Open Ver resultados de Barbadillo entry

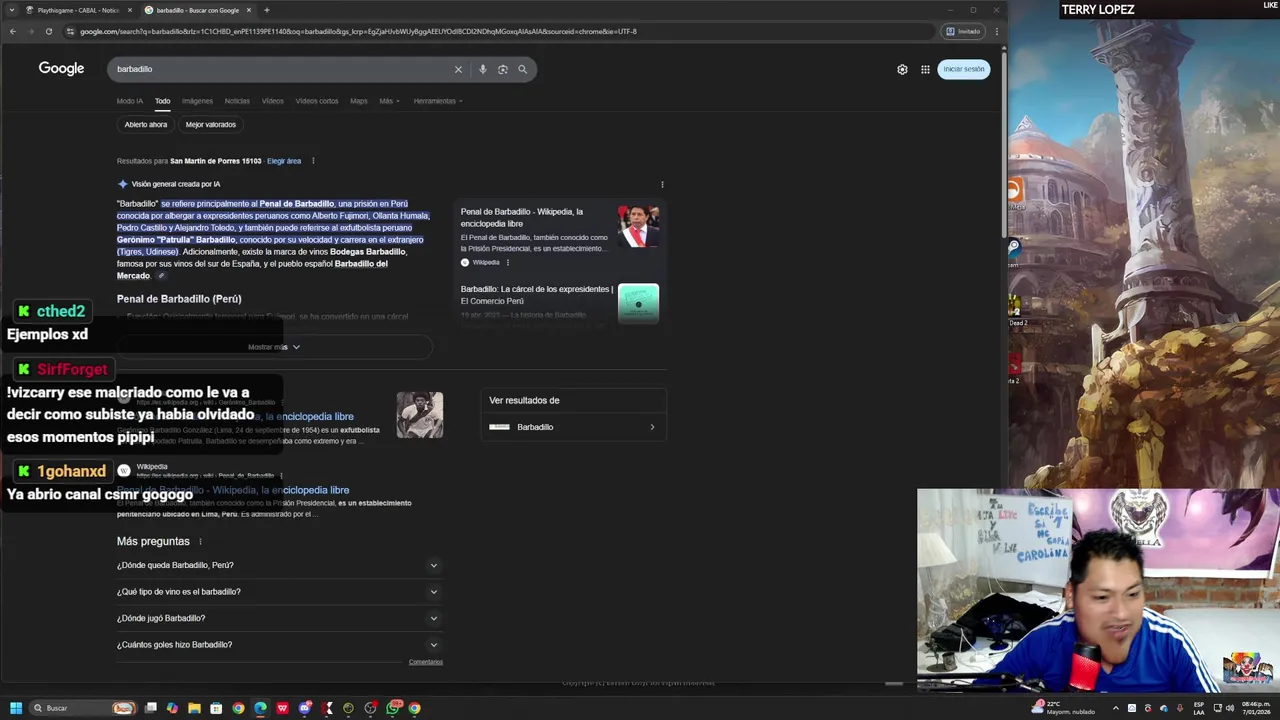573,427
